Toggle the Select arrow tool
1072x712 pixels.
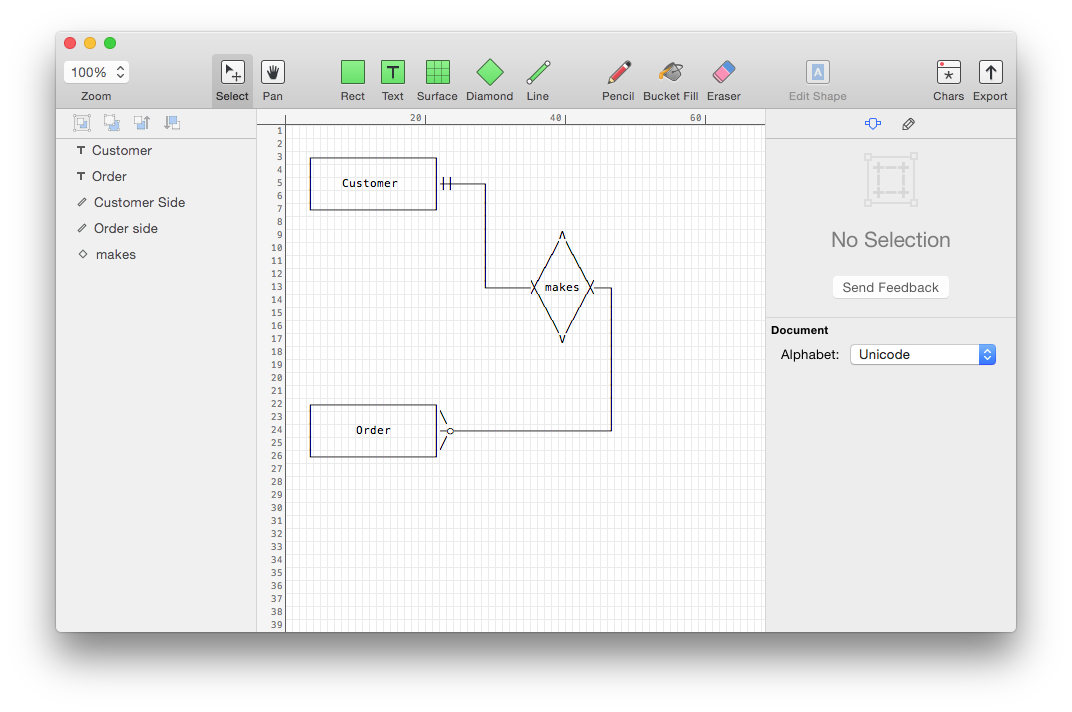[232, 73]
